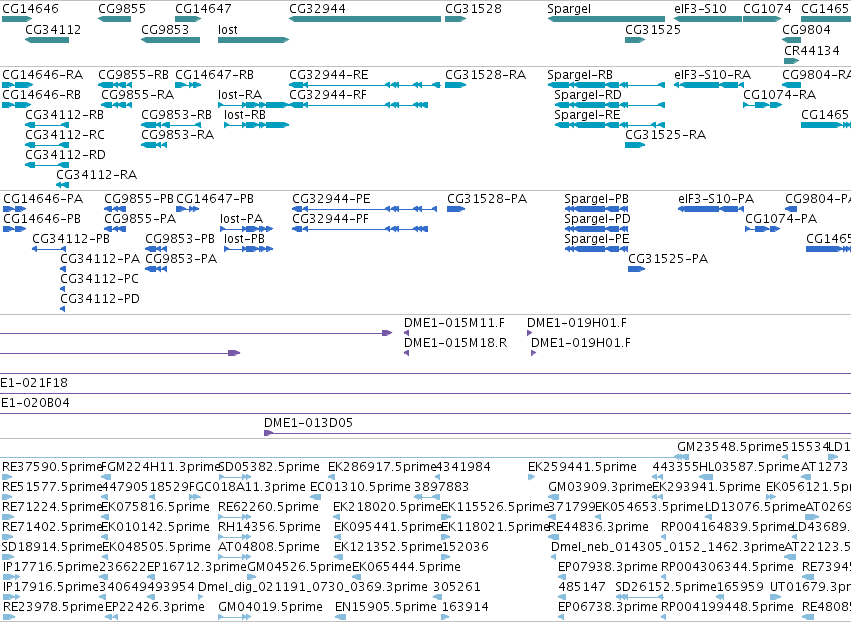Select protein CG32944-PF glyph line
The height and width of the screenshot is (622, 851).
[x=360, y=229]
